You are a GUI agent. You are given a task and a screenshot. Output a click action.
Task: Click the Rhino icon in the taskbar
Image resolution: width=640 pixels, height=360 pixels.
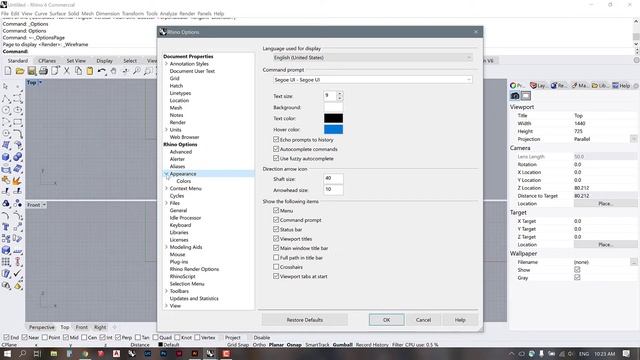coord(210,353)
